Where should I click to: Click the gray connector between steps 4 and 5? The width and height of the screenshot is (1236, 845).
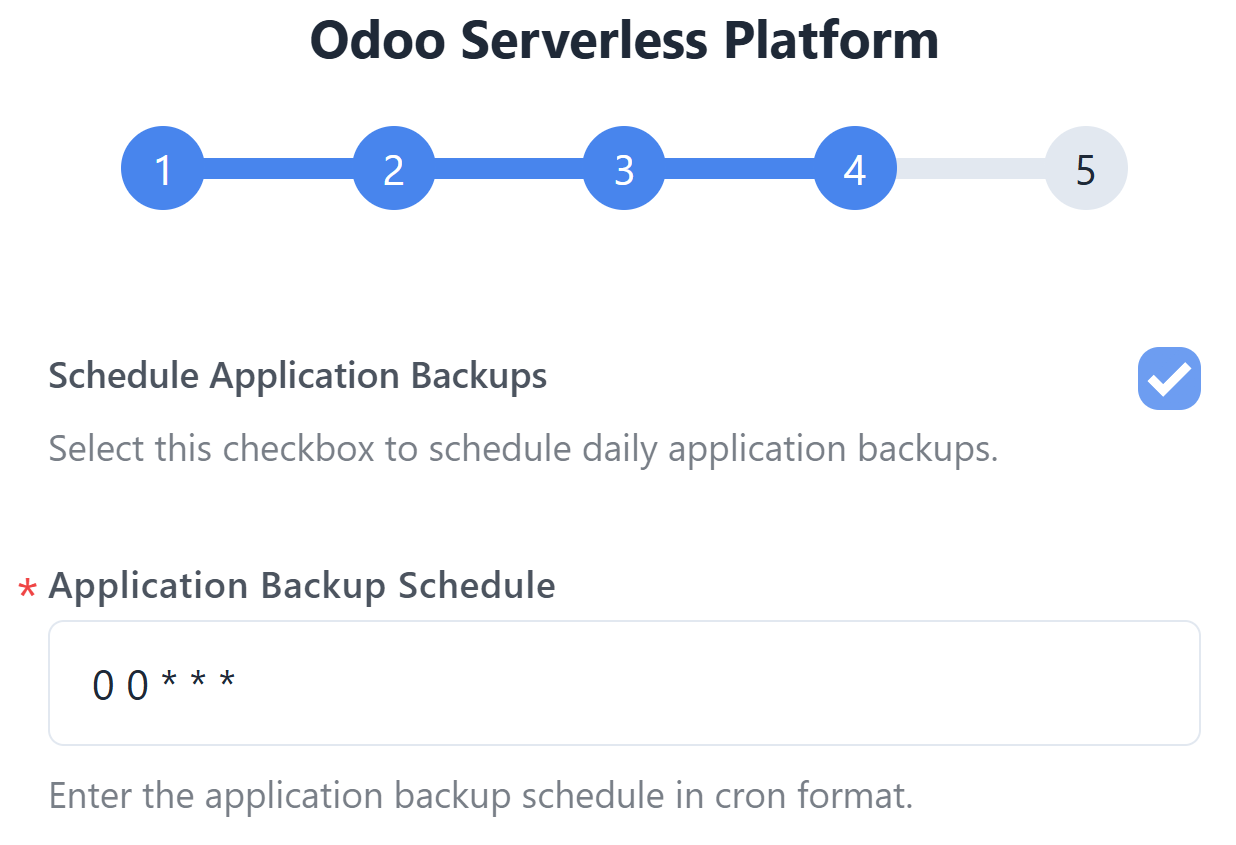click(x=970, y=169)
